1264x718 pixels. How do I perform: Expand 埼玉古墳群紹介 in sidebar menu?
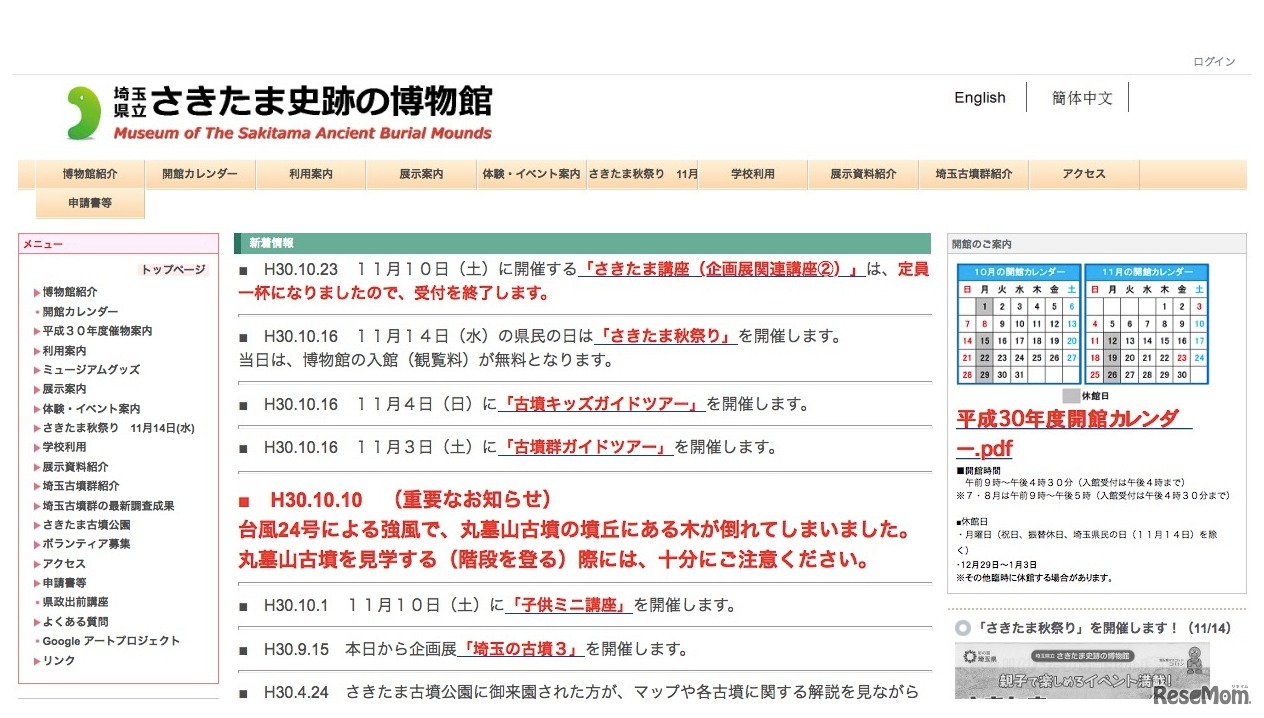click(x=80, y=486)
